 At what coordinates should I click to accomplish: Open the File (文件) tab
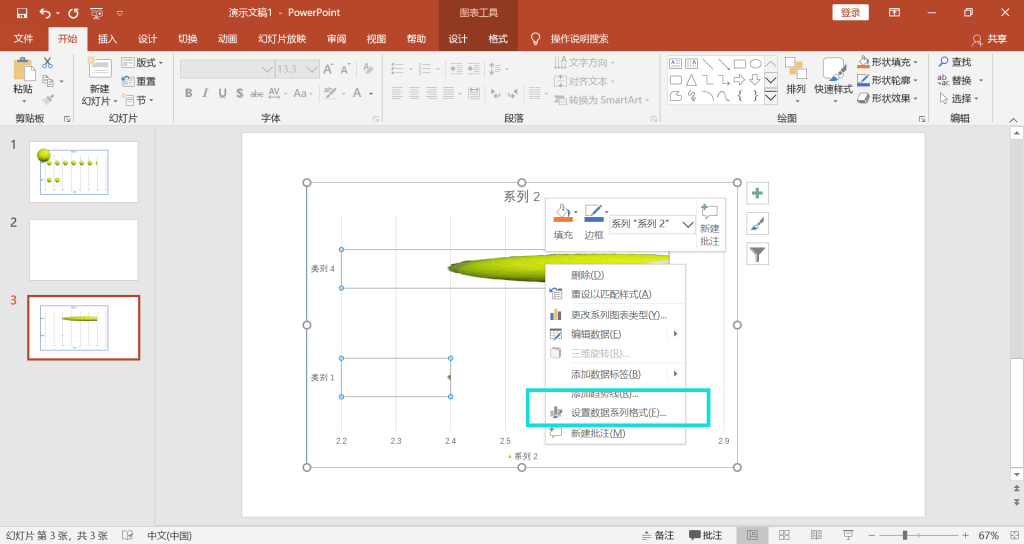(x=24, y=39)
